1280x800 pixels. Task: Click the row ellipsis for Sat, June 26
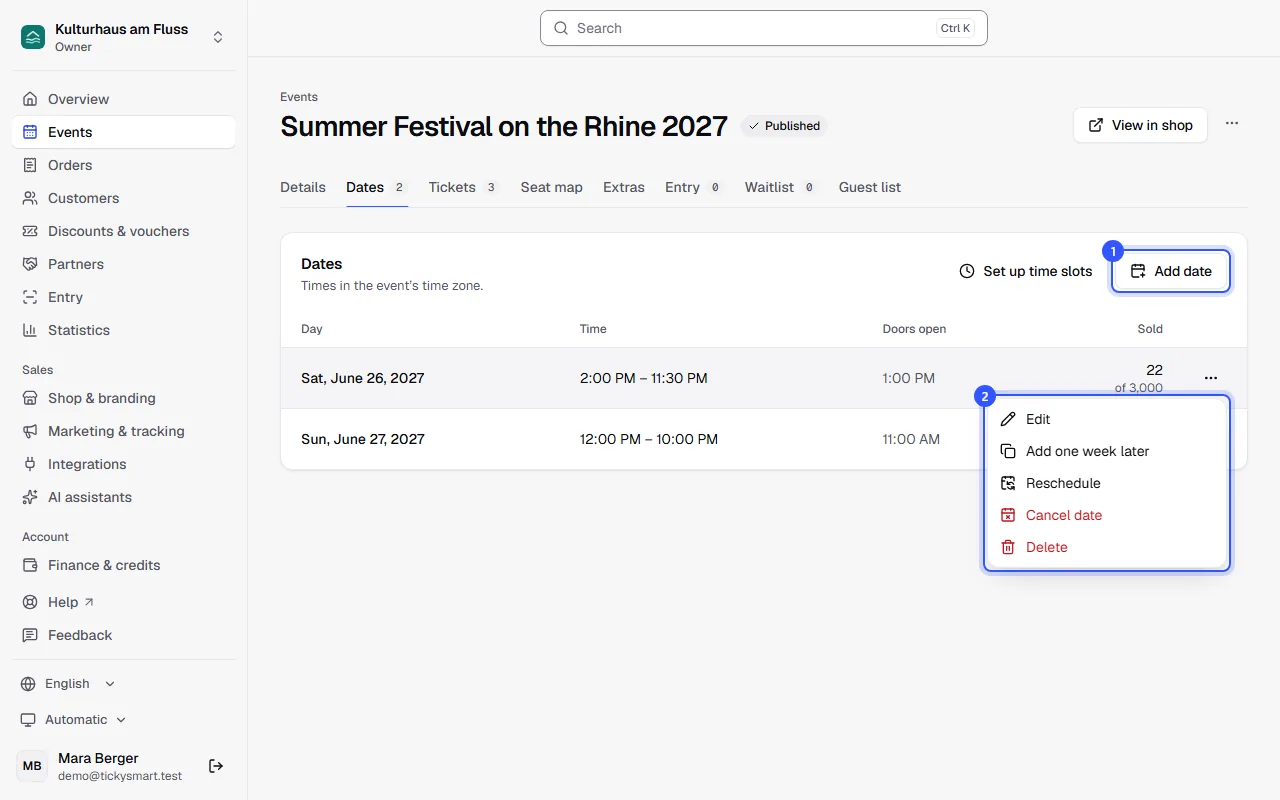click(x=1211, y=378)
